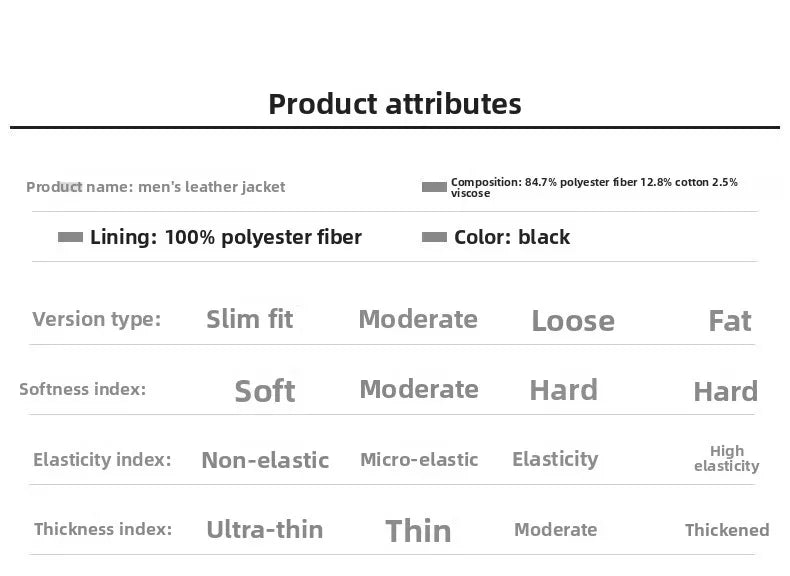Choose the Thickened option
The height and width of the screenshot is (576, 790).
(x=727, y=530)
